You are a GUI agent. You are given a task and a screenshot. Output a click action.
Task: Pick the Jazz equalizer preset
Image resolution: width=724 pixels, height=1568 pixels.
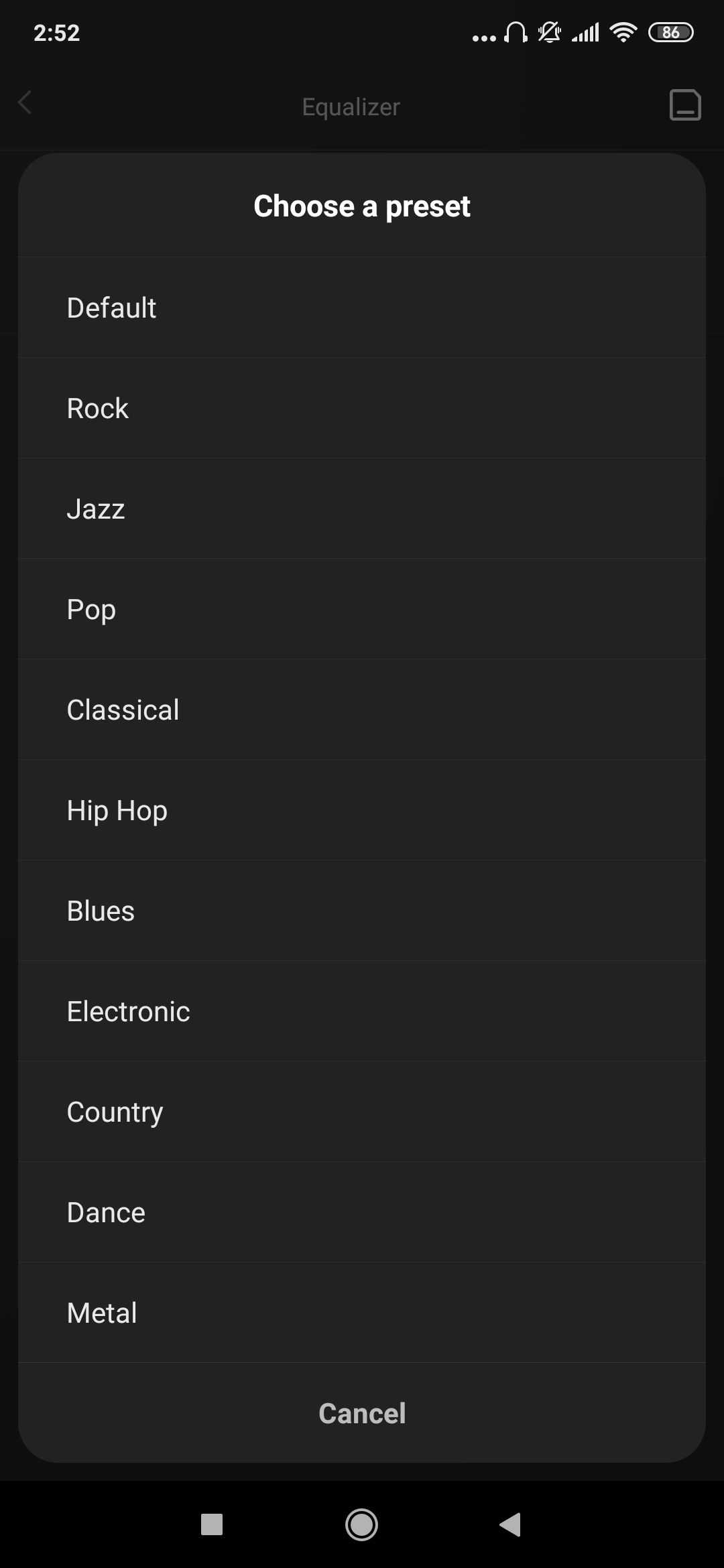pyautogui.click(x=362, y=509)
